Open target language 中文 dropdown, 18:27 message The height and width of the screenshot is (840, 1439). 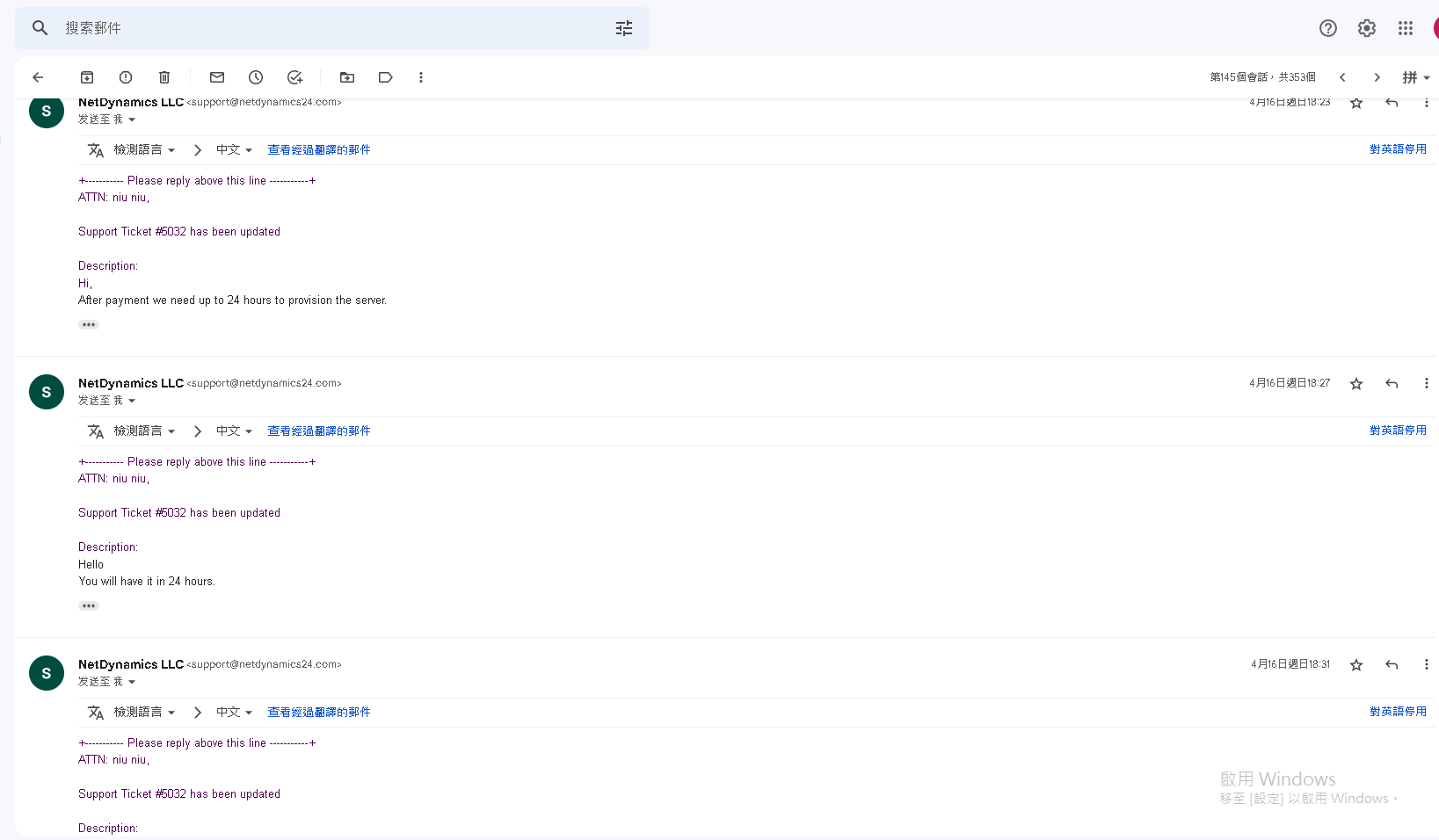[234, 431]
